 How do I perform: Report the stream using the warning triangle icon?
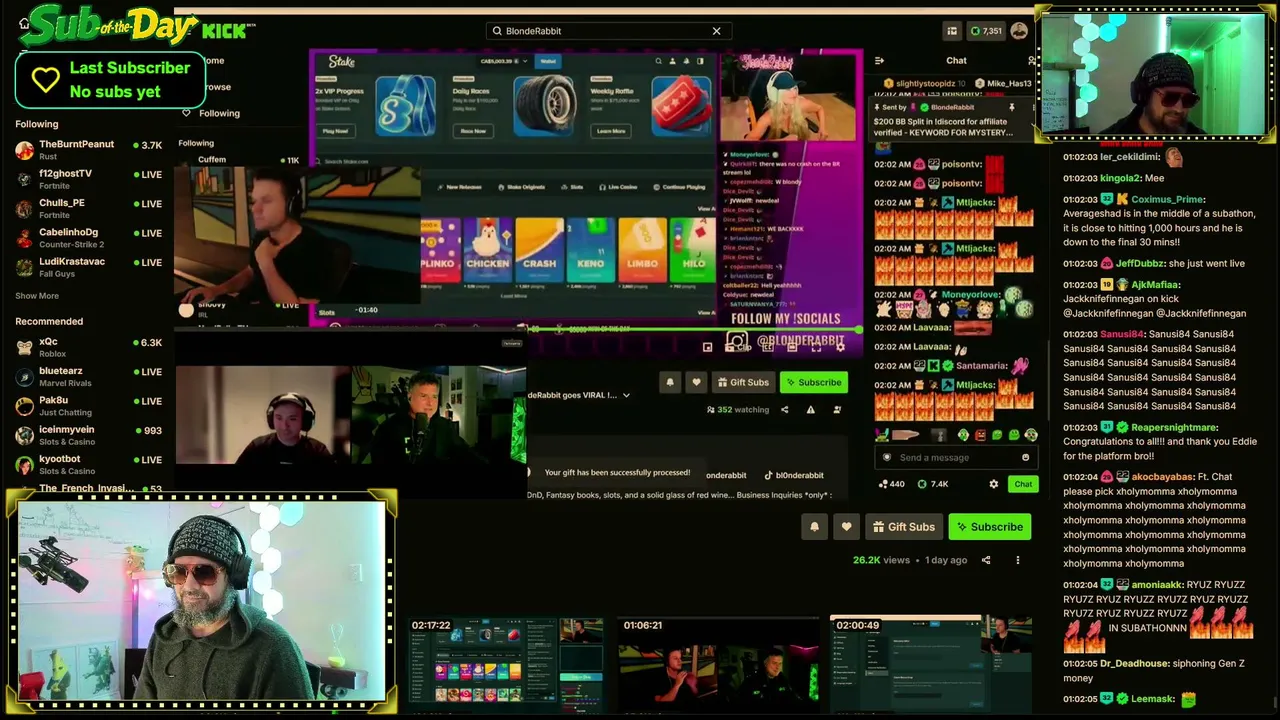pyautogui.click(x=811, y=409)
